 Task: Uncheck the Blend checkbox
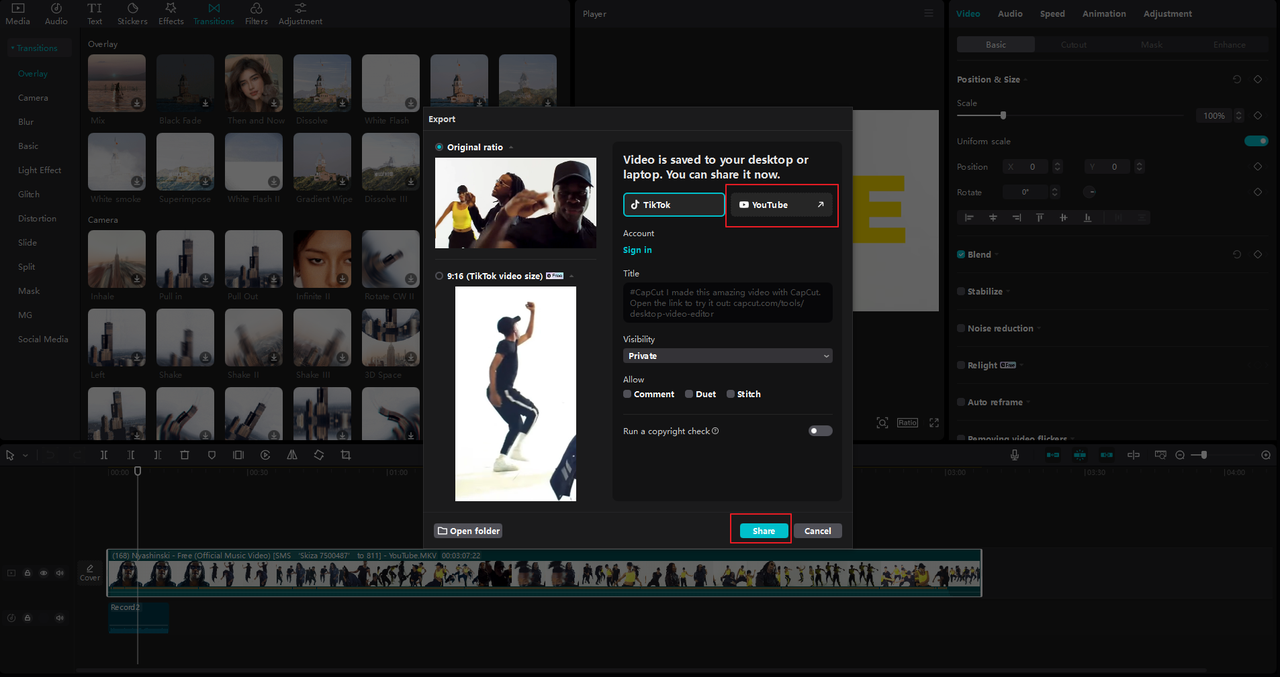coord(961,254)
